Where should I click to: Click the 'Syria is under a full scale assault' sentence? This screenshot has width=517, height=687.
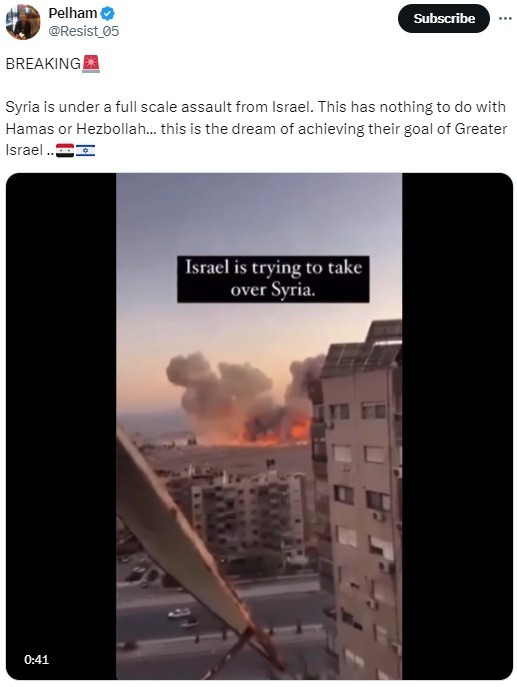[159, 107]
